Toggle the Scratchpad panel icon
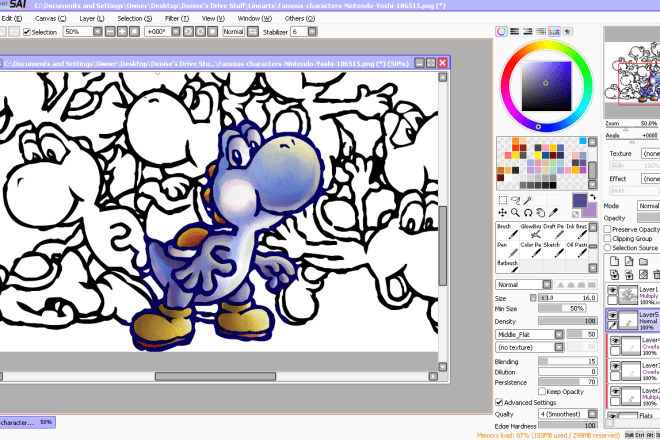The height and width of the screenshot is (440, 660). [568, 32]
